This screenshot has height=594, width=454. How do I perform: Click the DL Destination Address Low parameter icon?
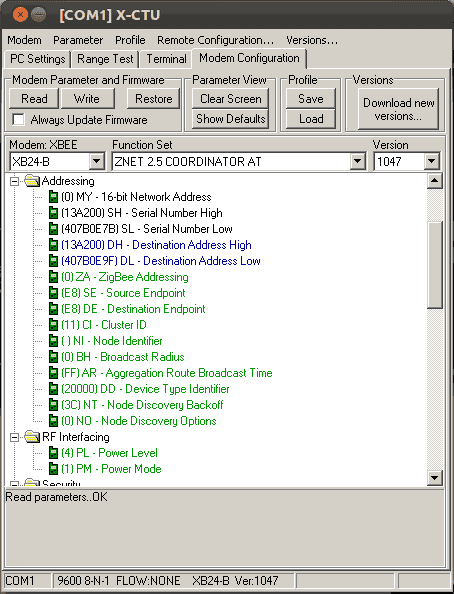tap(53, 261)
